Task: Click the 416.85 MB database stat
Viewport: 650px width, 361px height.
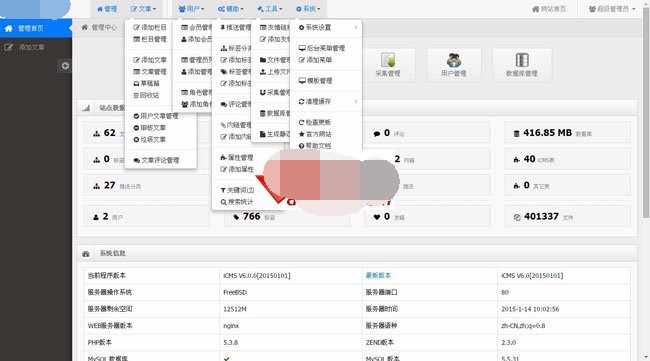Action: pyautogui.click(x=568, y=133)
